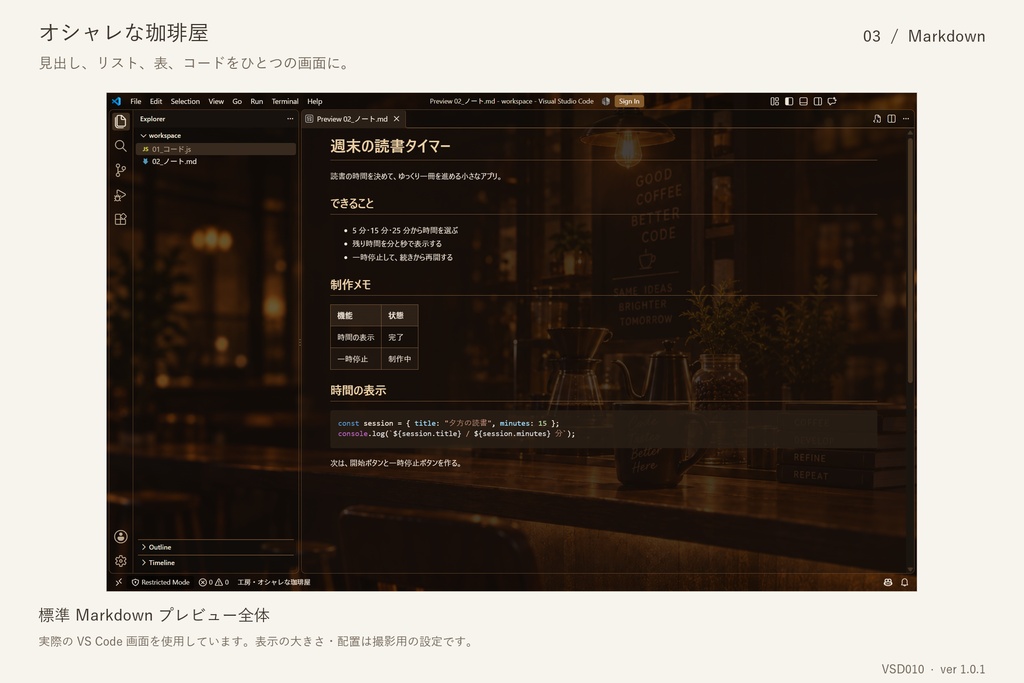Open the Search view in the activity bar
This screenshot has height=683, width=1024.
point(121,146)
